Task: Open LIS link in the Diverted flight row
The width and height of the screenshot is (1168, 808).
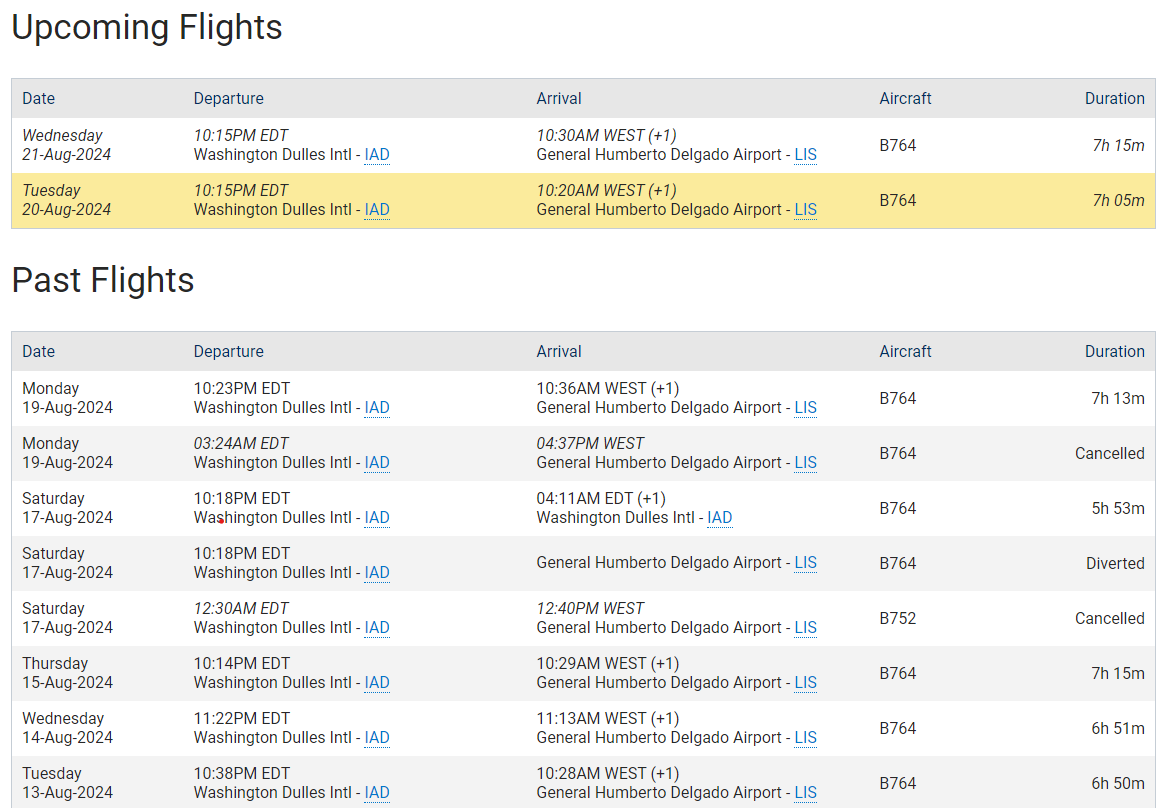Action: pyautogui.click(x=805, y=563)
